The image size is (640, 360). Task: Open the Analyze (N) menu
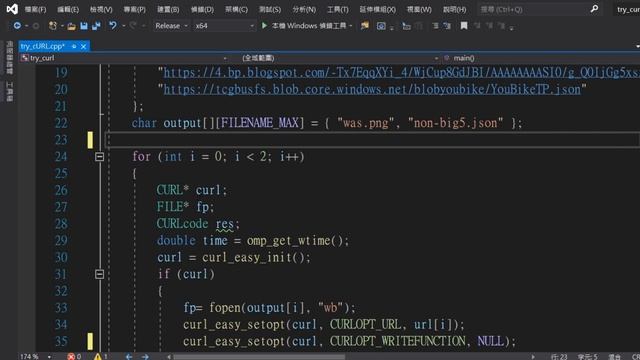pyautogui.click(x=304, y=9)
